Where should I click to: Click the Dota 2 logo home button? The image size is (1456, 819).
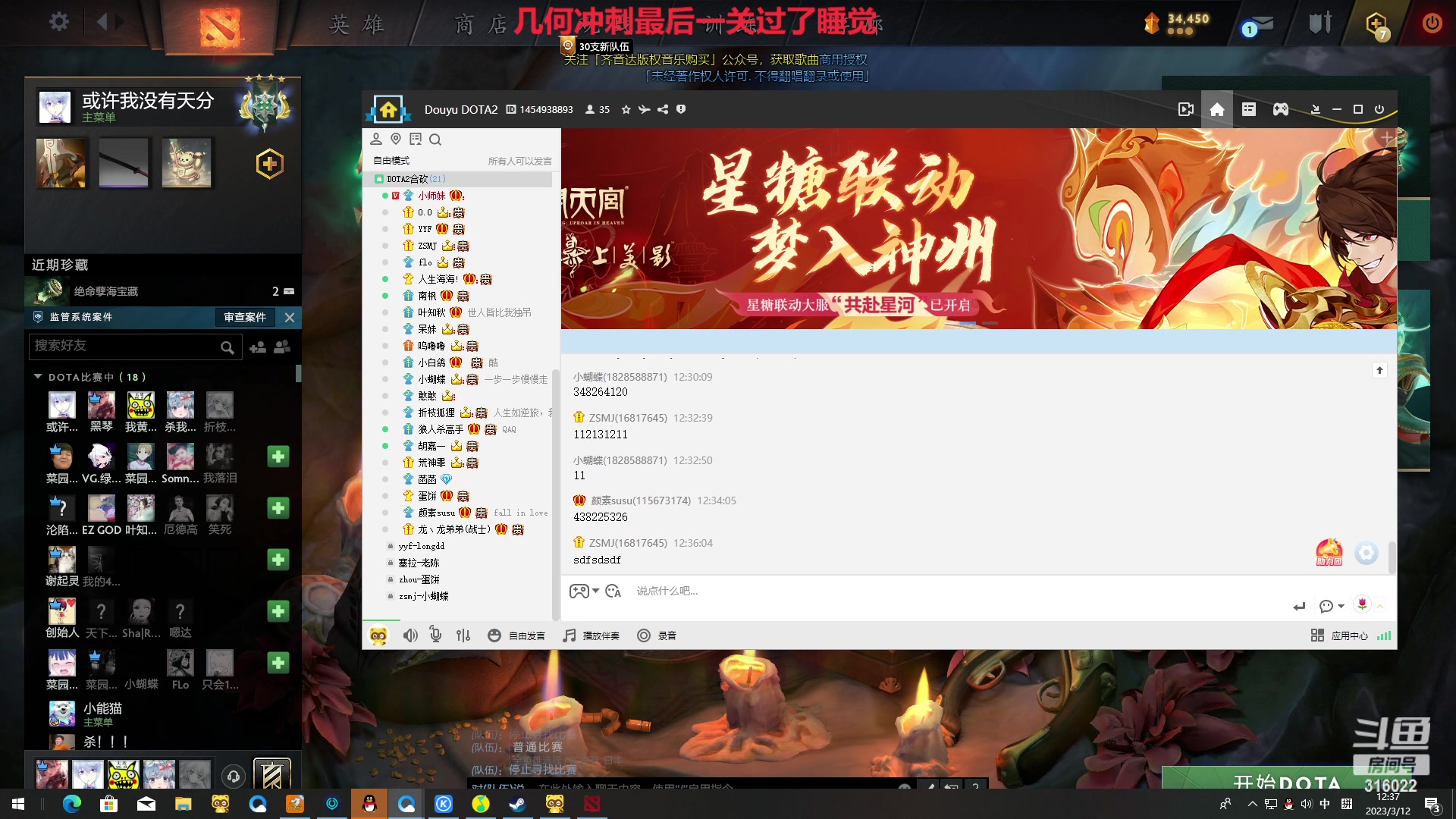coord(220,27)
